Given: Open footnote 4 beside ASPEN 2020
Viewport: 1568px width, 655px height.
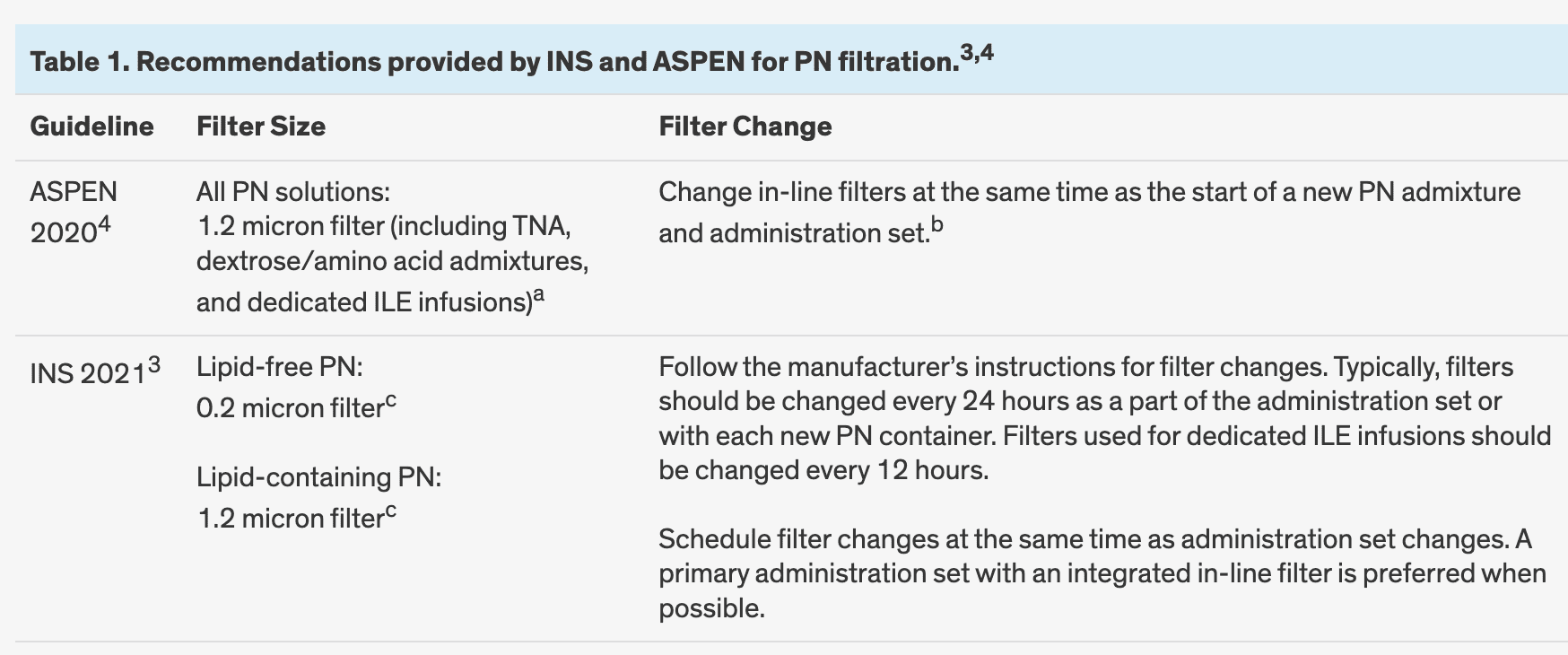Looking at the screenshot, I should (104, 224).
